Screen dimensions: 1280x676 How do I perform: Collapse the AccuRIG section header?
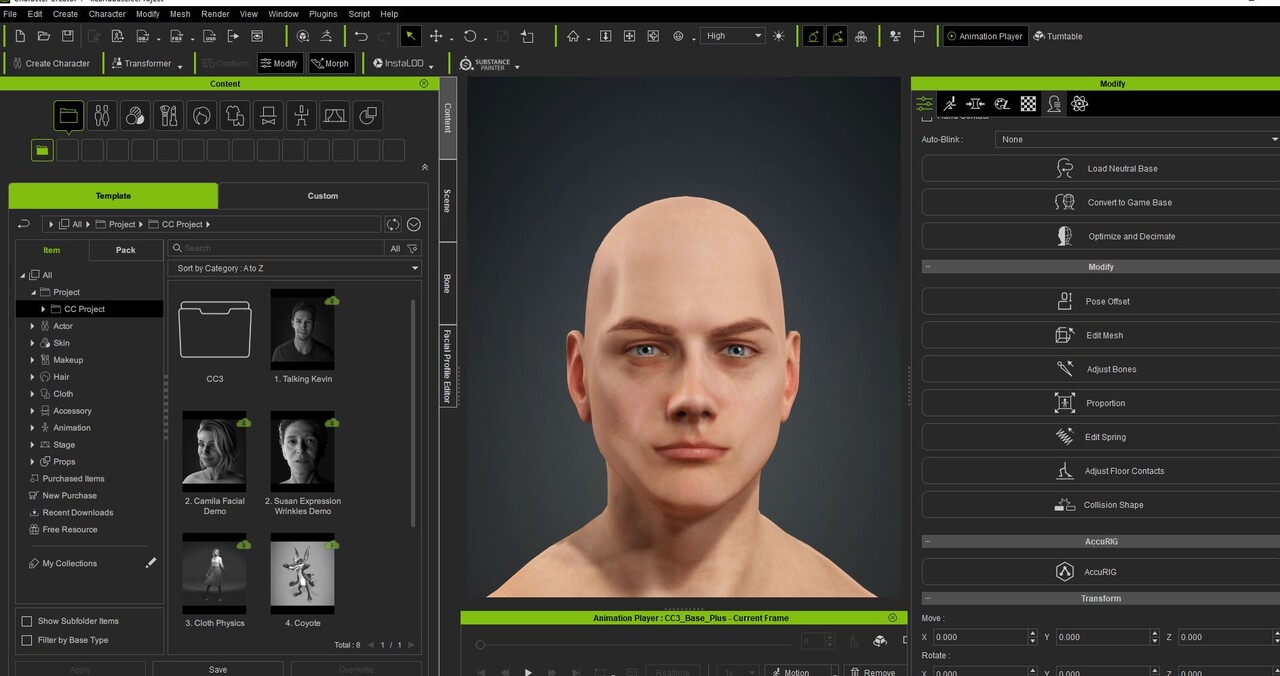click(928, 541)
